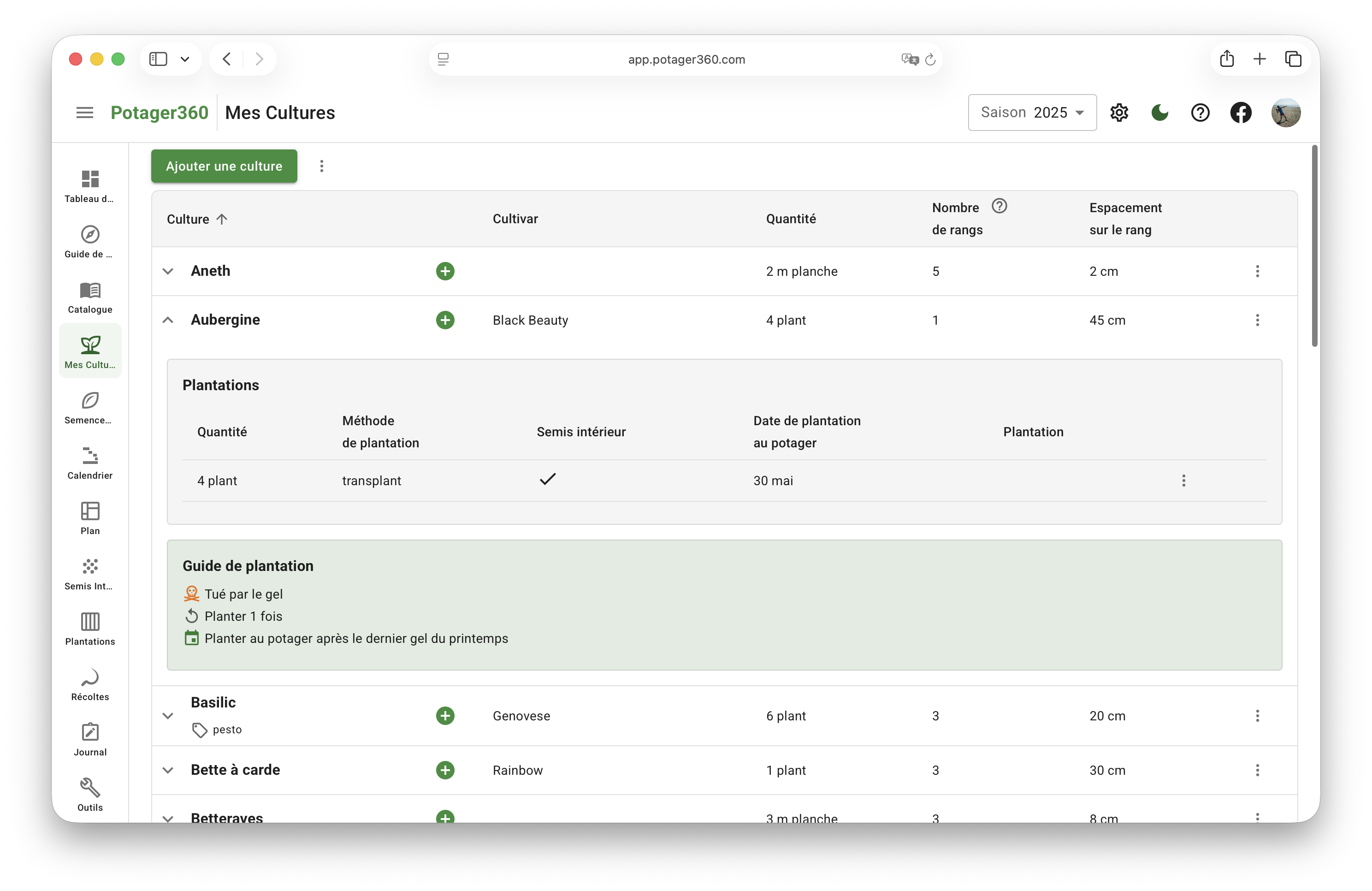
Task: Toggle Culture column sort arrow
Action: click(x=222, y=219)
